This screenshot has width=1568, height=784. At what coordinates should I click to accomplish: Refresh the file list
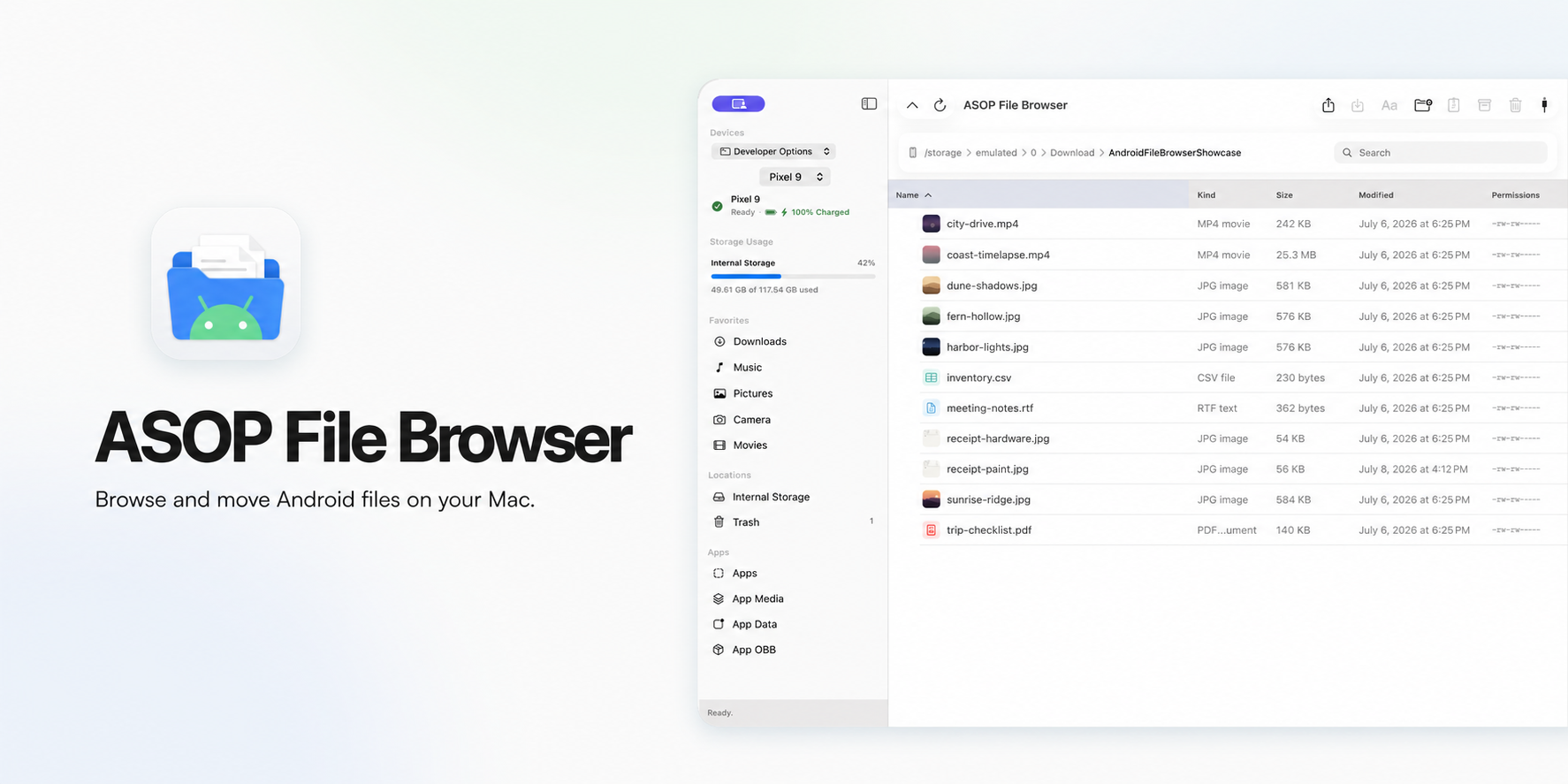pyautogui.click(x=940, y=105)
